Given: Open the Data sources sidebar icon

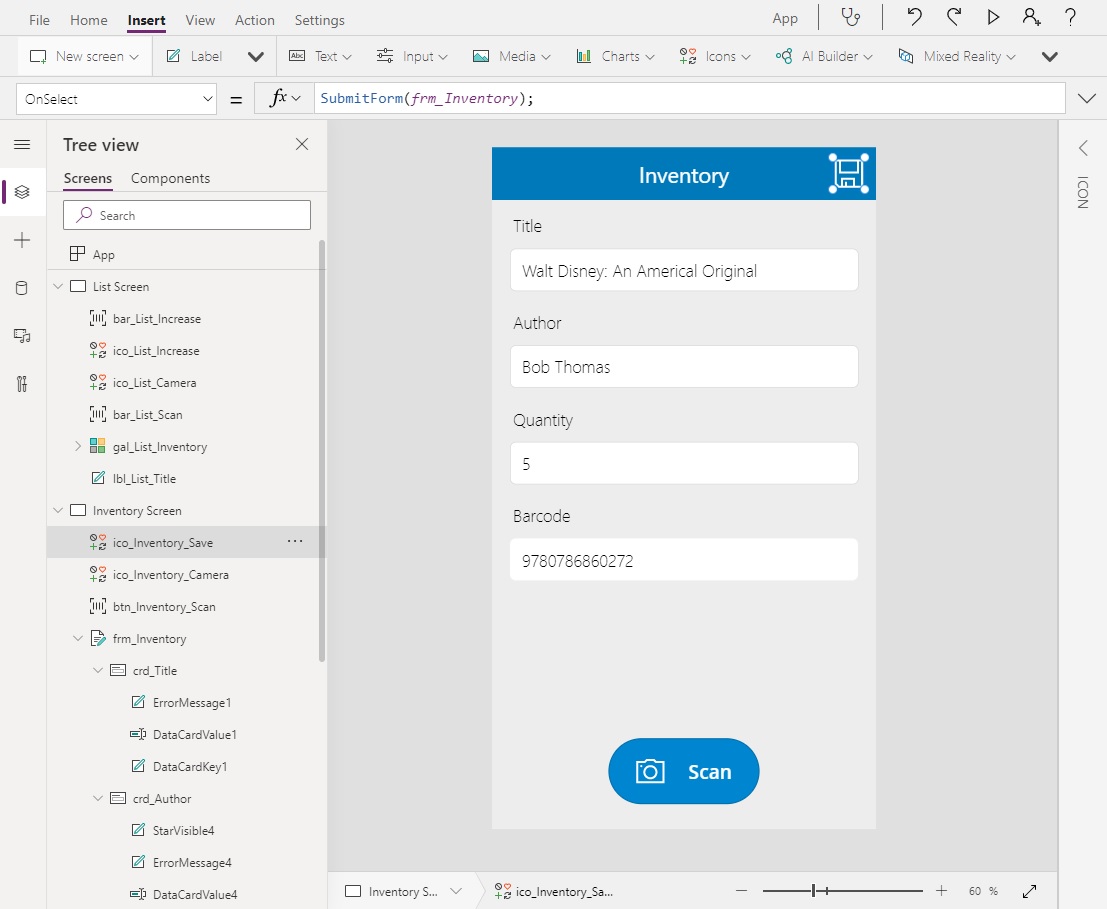Looking at the screenshot, I should coord(22,289).
